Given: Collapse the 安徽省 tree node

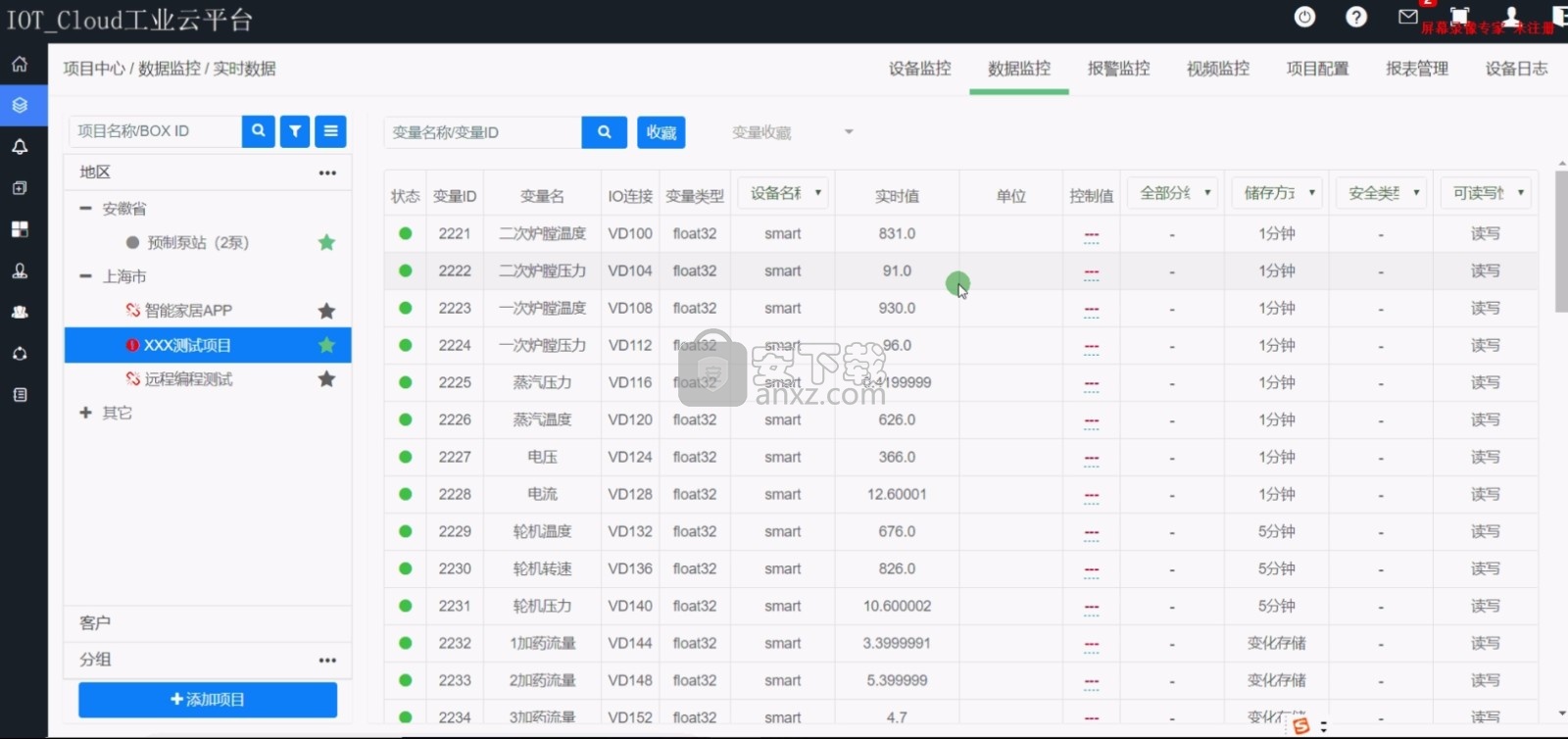Looking at the screenshot, I should point(85,209).
